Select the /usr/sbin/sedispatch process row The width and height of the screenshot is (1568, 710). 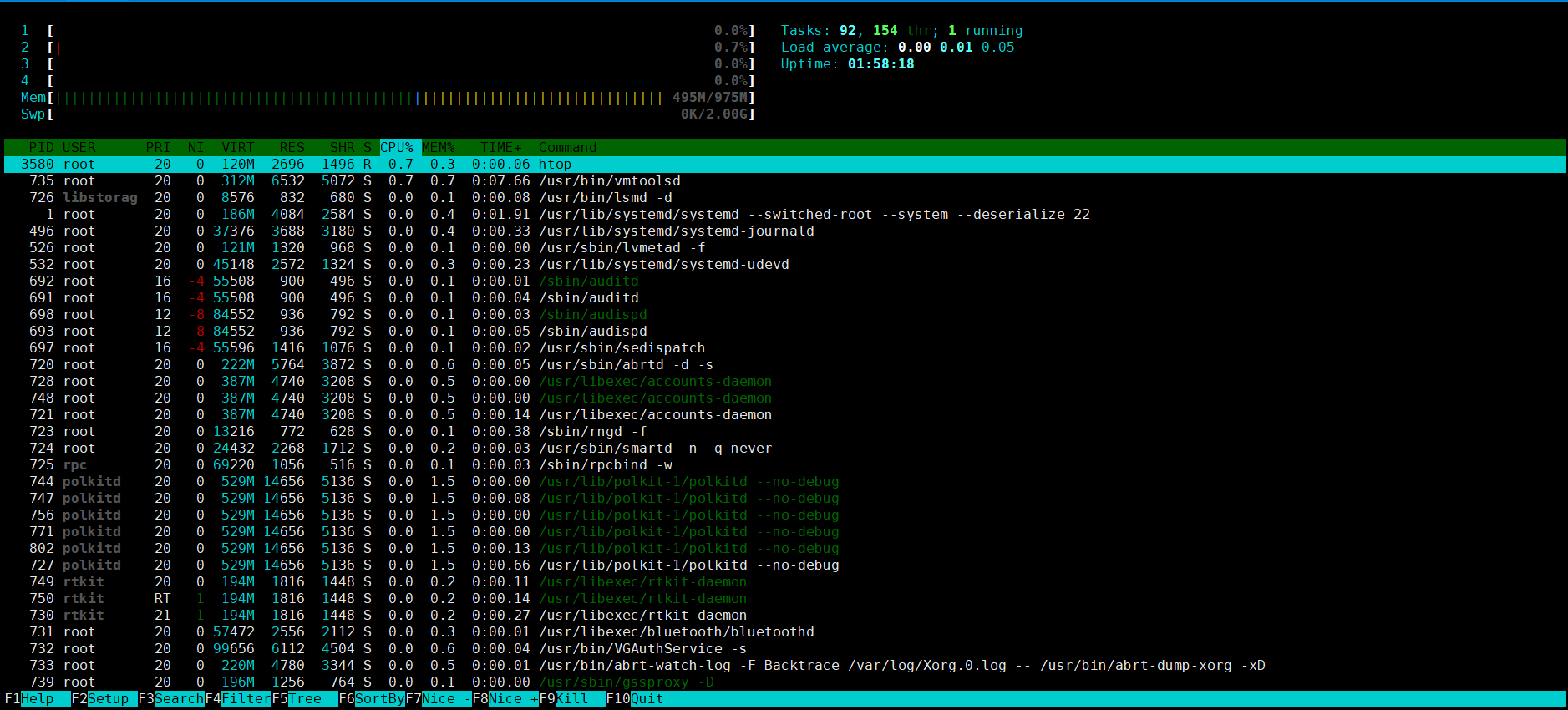[785, 348]
